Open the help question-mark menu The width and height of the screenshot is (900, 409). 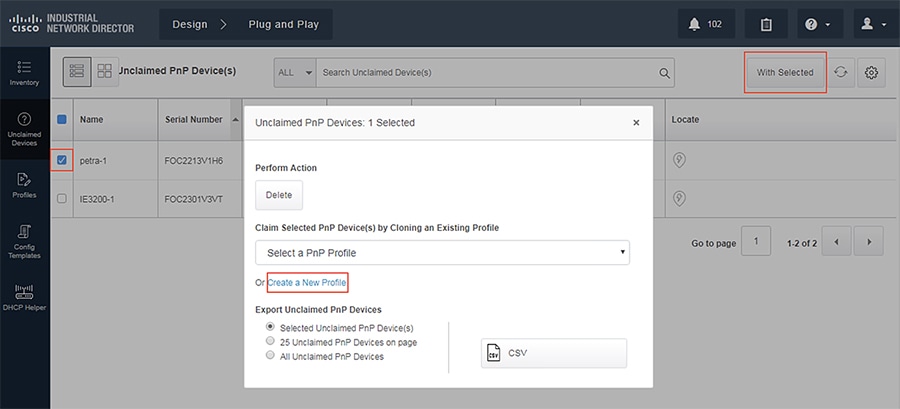[x=820, y=24]
